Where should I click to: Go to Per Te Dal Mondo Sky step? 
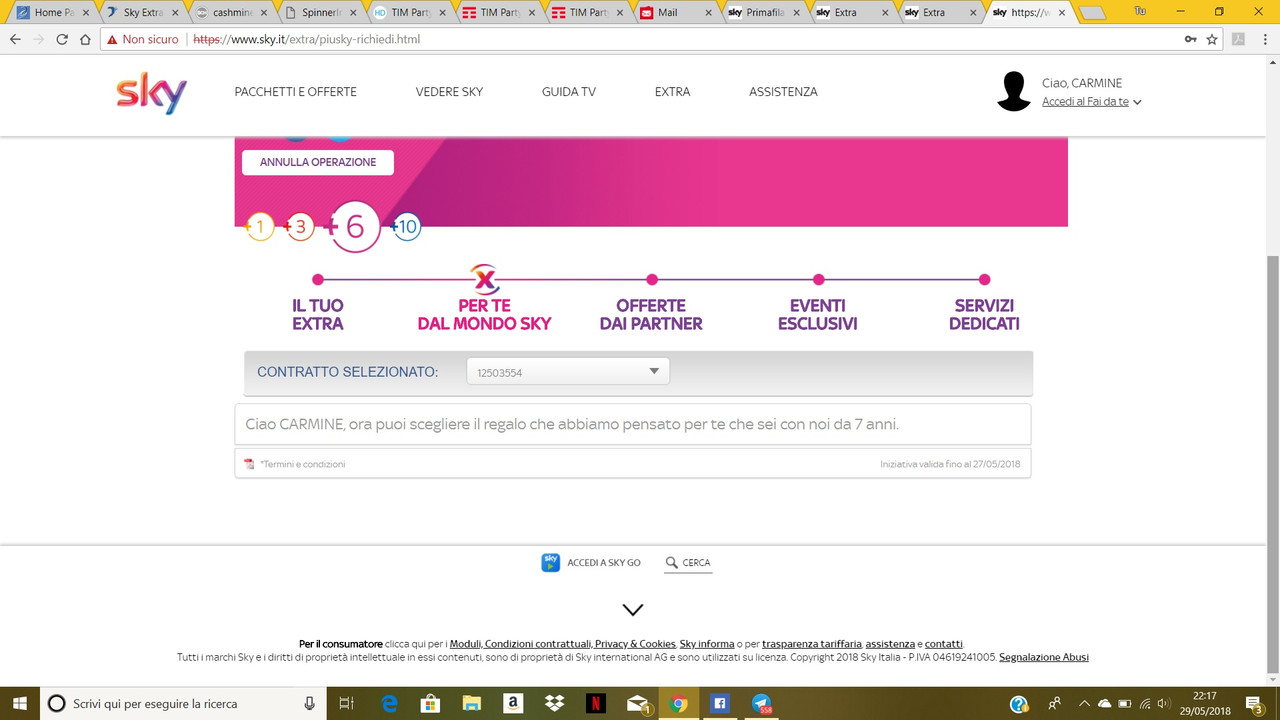pyautogui.click(x=484, y=314)
